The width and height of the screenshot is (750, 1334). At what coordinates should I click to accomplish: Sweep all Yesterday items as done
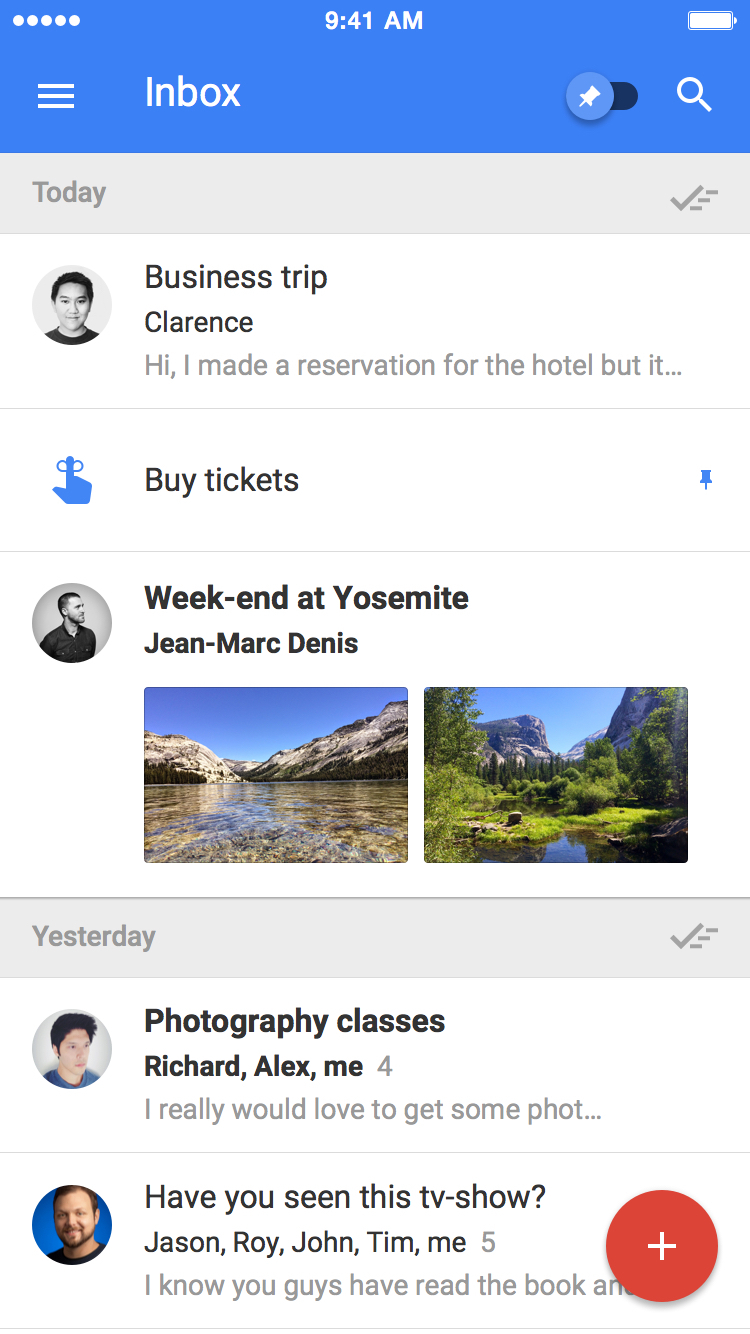point(694,937)
